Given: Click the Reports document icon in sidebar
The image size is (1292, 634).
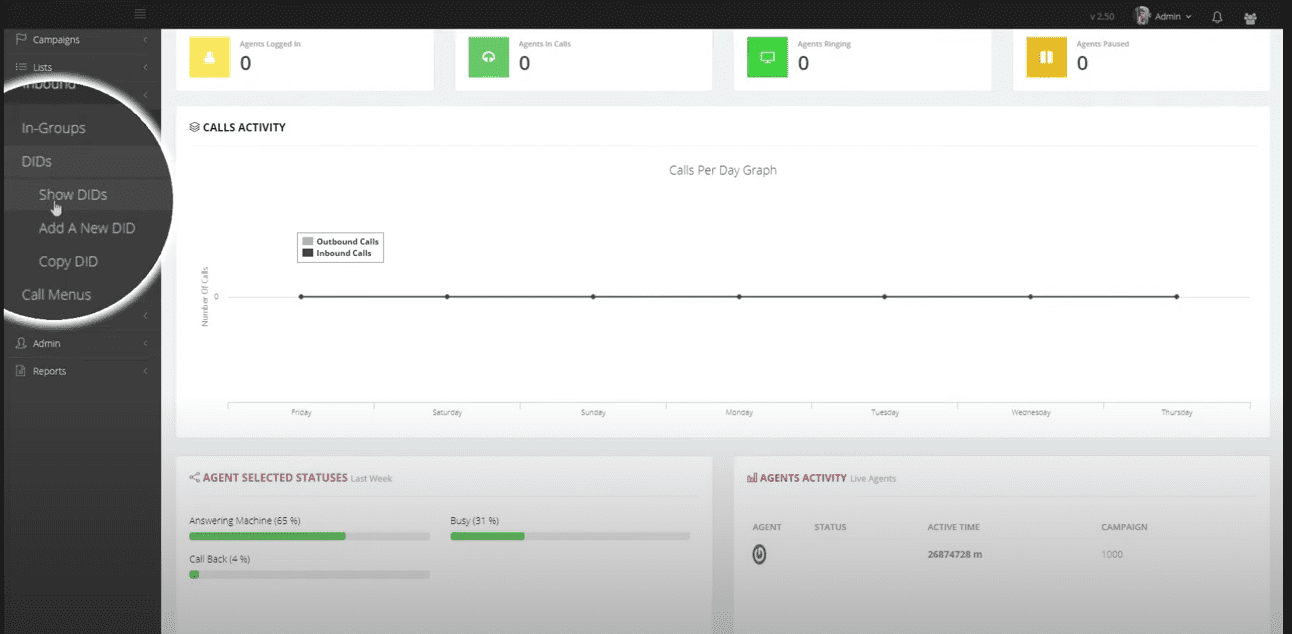Looking at the screenshot, I should [x=22, y=371].
